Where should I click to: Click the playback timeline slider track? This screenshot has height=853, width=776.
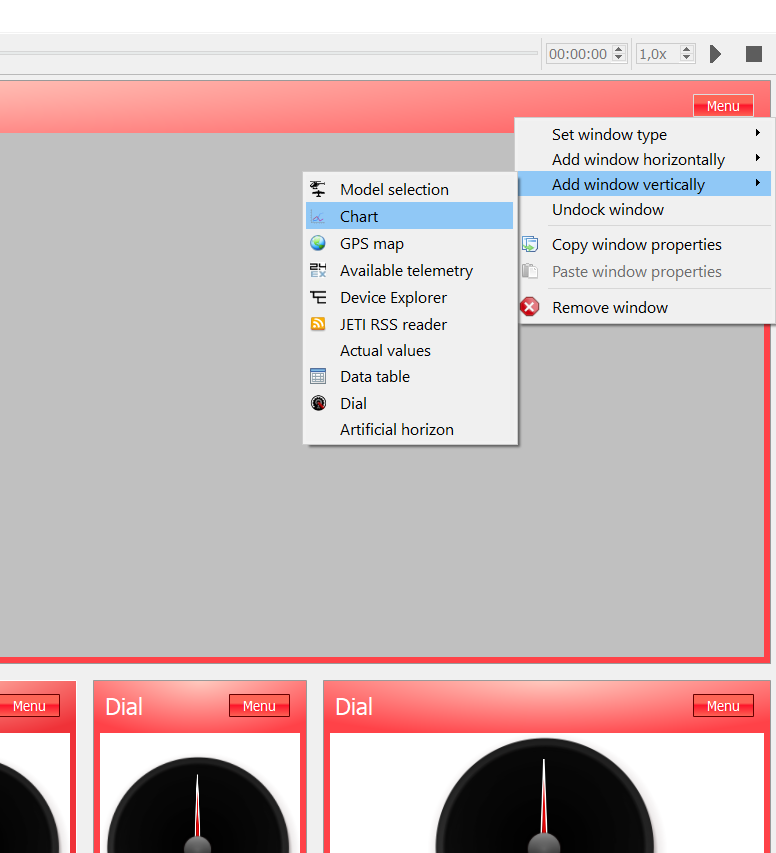click(269, 53)
